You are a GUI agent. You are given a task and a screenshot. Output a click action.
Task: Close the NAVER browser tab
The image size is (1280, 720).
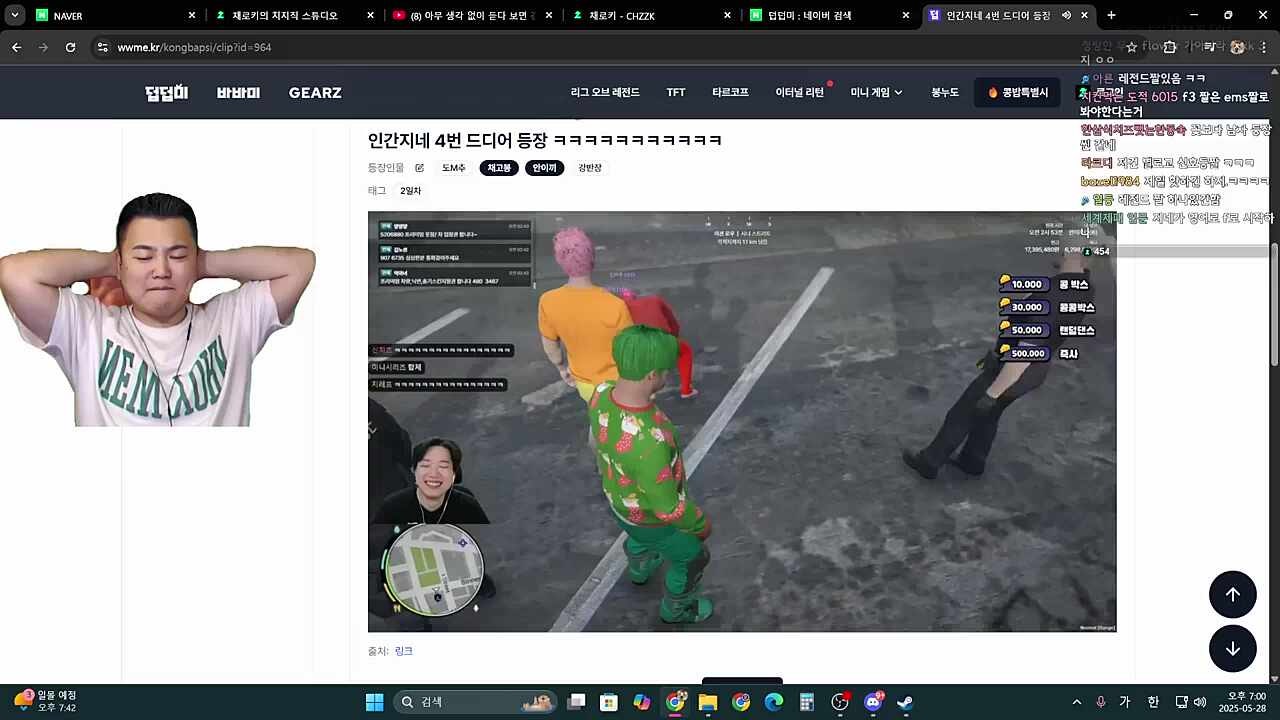191,15
